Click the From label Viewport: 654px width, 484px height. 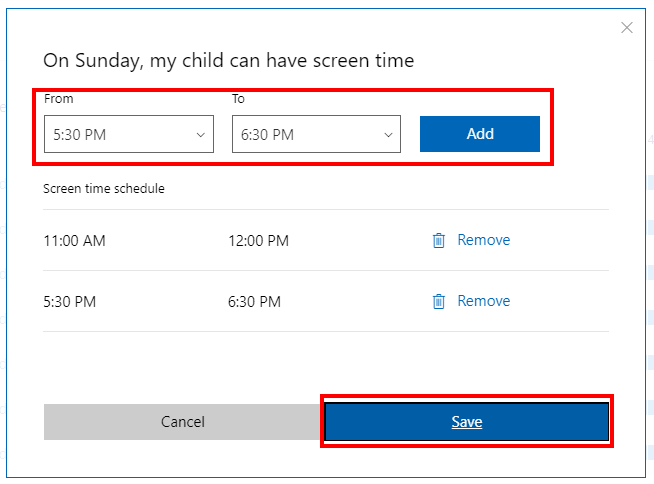click(x=59, y=99)
